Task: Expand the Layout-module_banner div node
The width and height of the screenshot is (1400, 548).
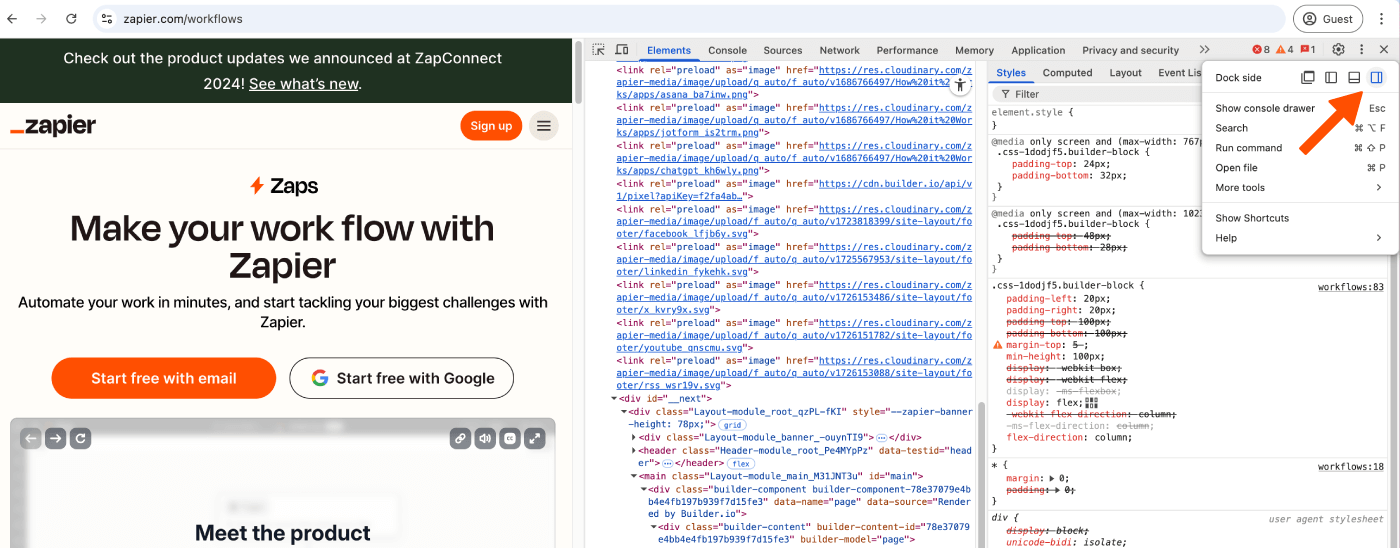Action: (x=634, y=437)
